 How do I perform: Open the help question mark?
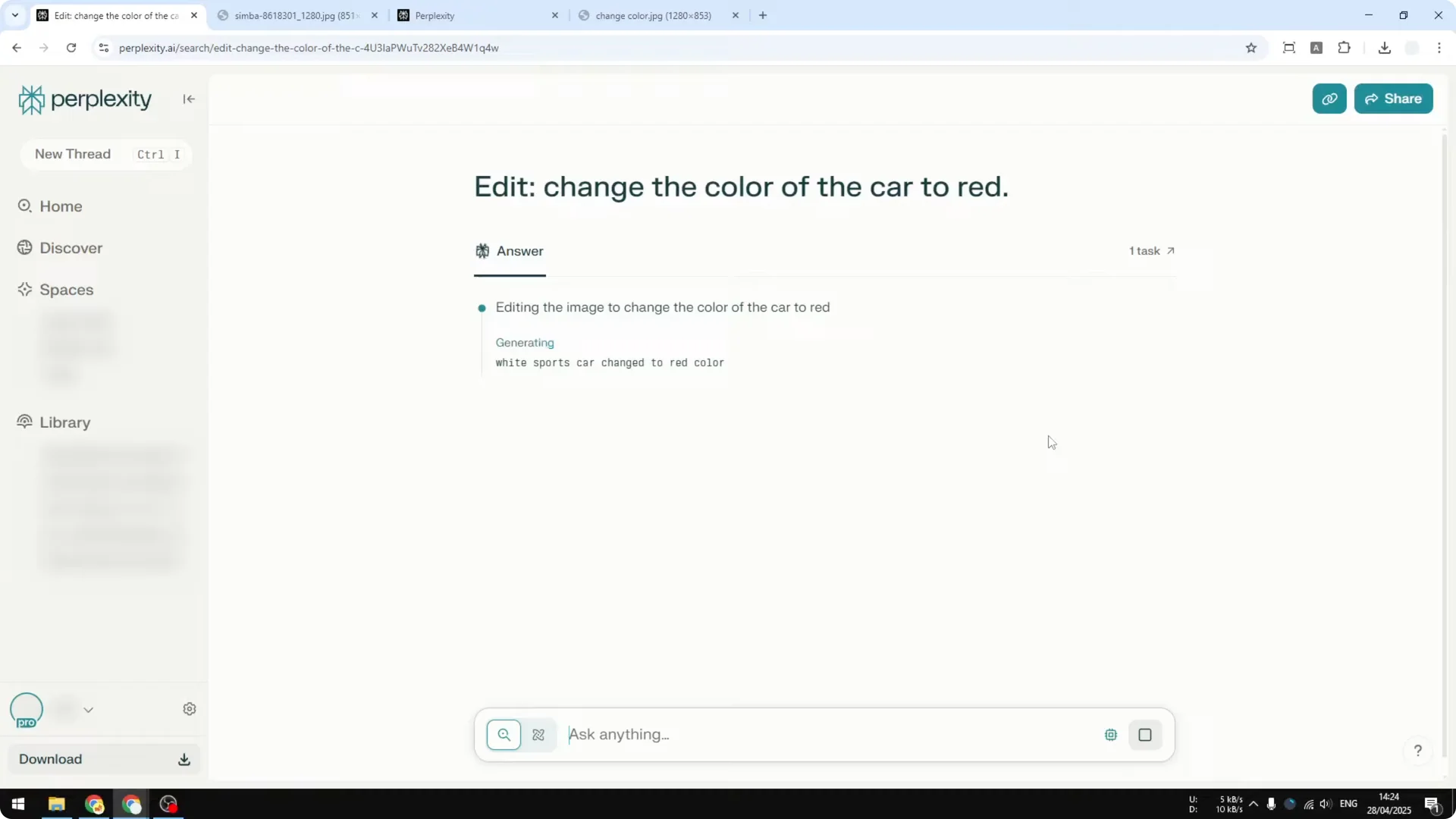[x=1418, y=750]
